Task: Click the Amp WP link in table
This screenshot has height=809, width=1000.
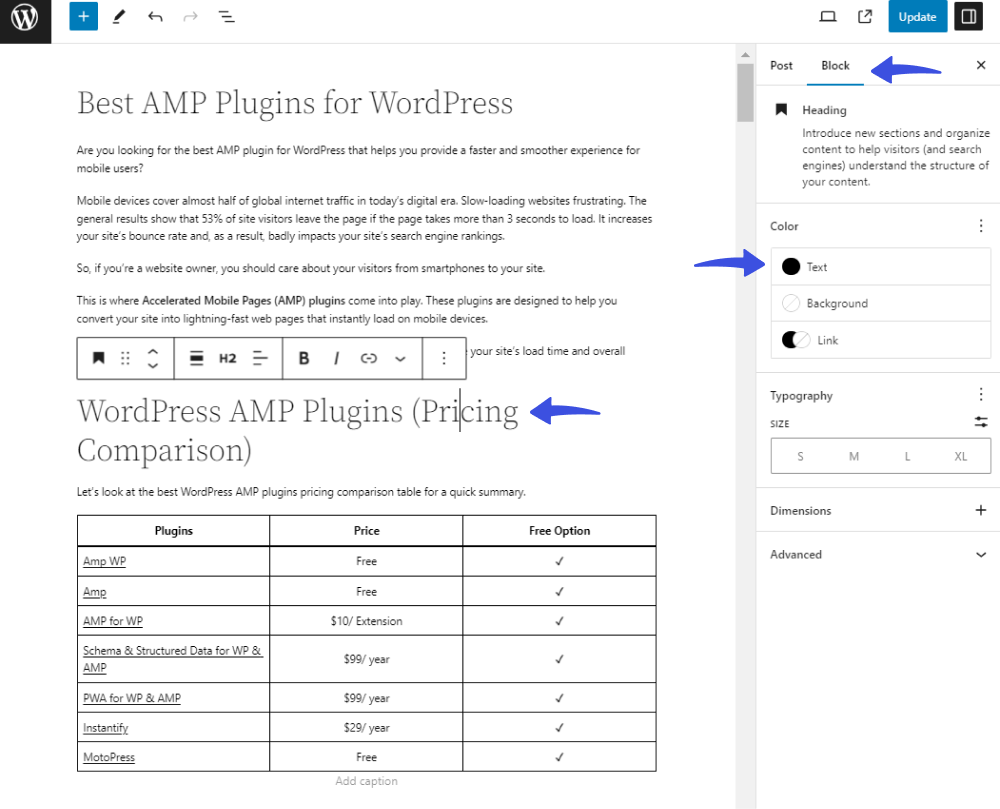Action: point(105,561)
